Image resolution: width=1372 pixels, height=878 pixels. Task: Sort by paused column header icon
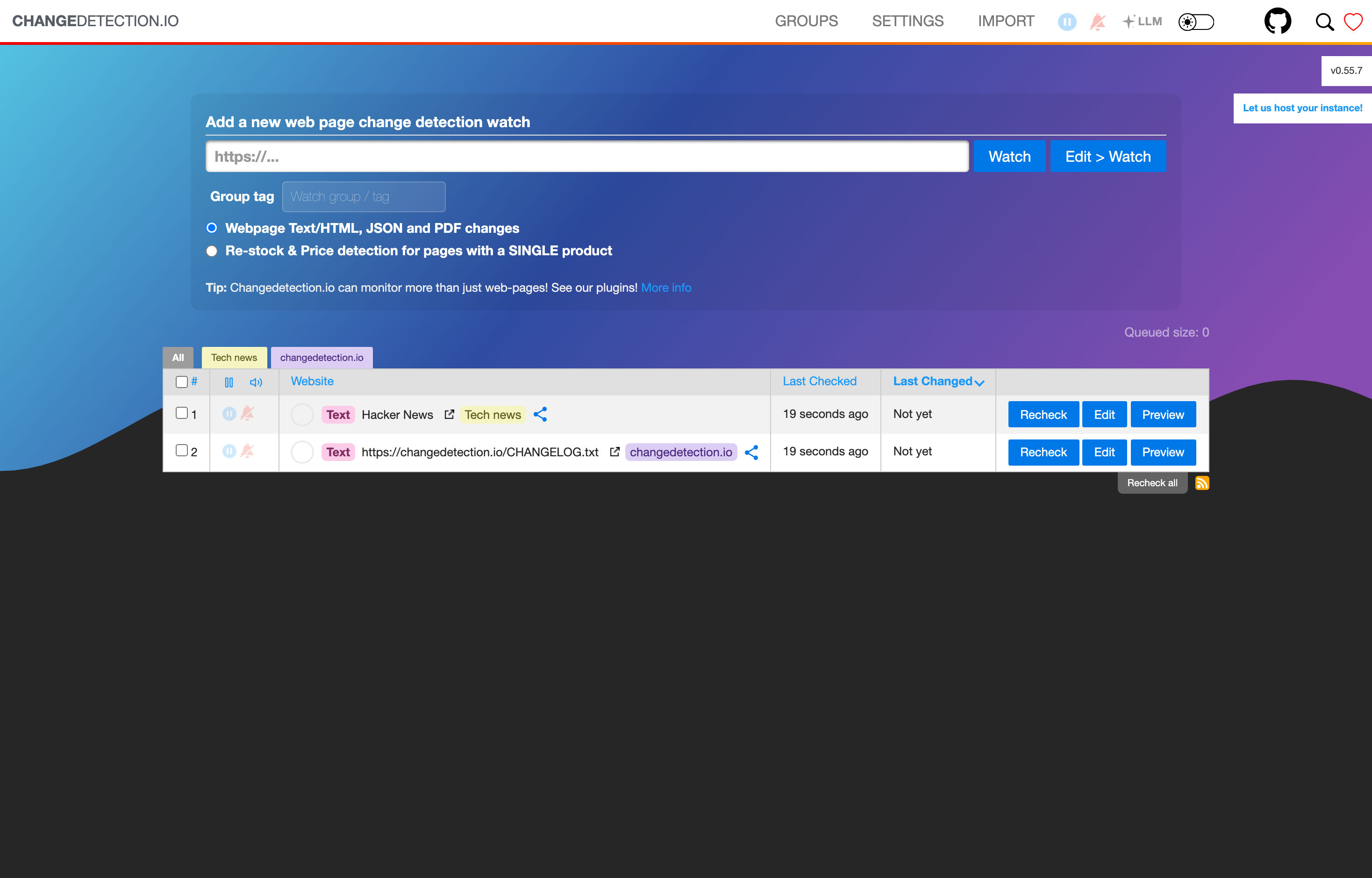[229, 382]
